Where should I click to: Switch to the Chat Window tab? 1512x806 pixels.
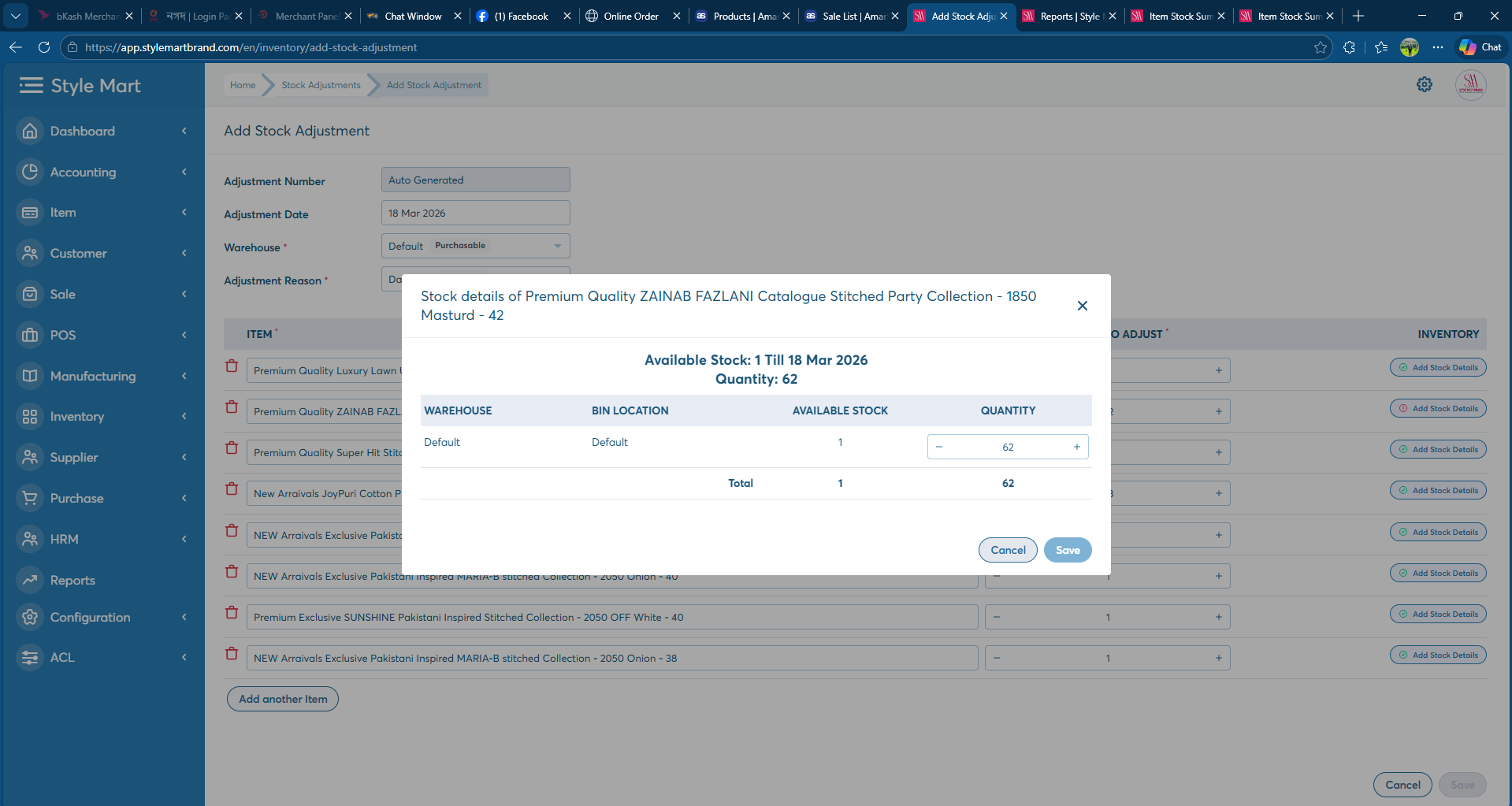[x=413, y=16]
